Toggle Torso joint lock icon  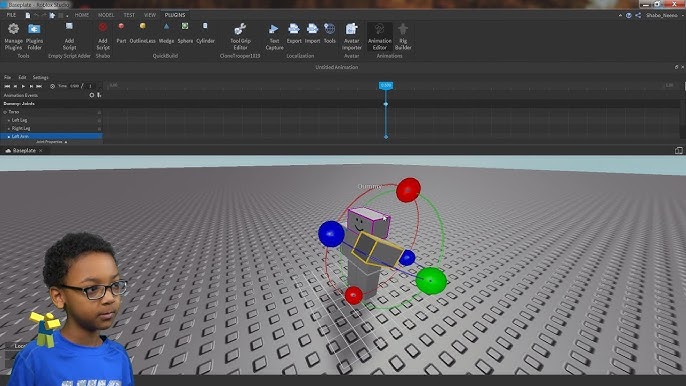point(99,112)
